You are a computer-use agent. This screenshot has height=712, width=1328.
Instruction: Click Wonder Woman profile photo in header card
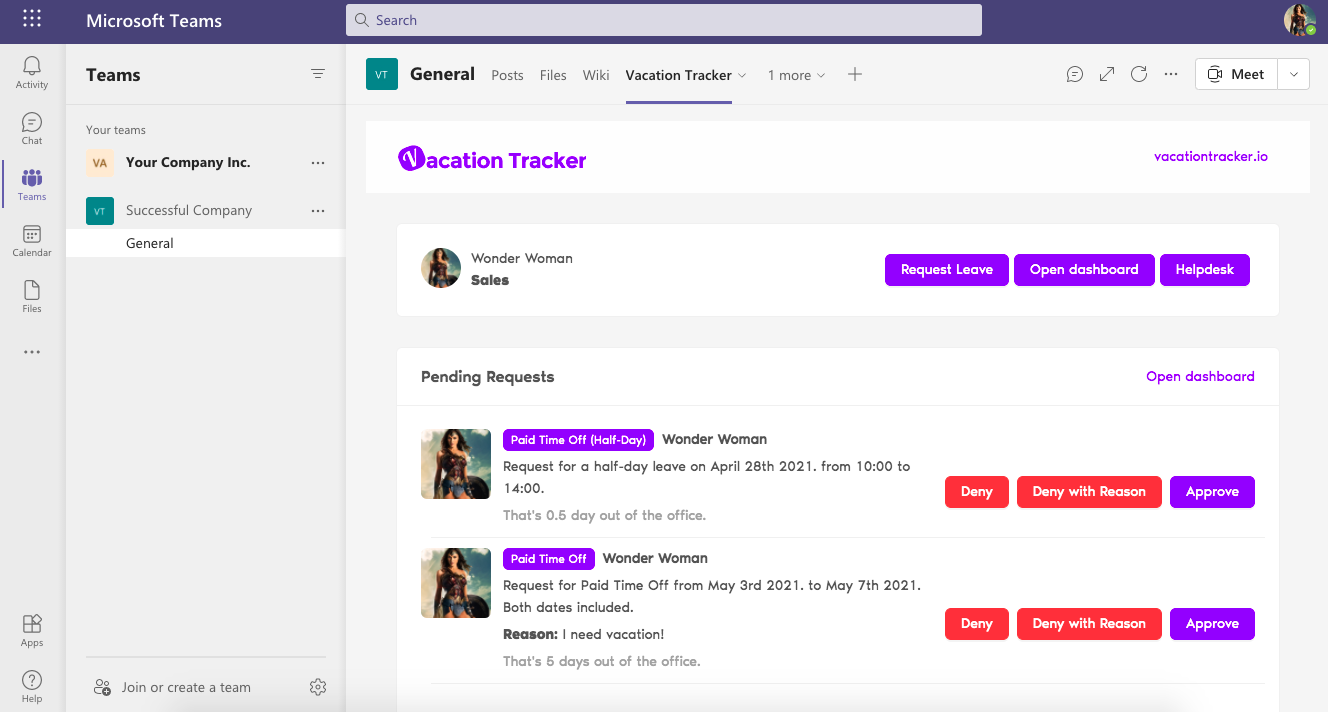441,268
